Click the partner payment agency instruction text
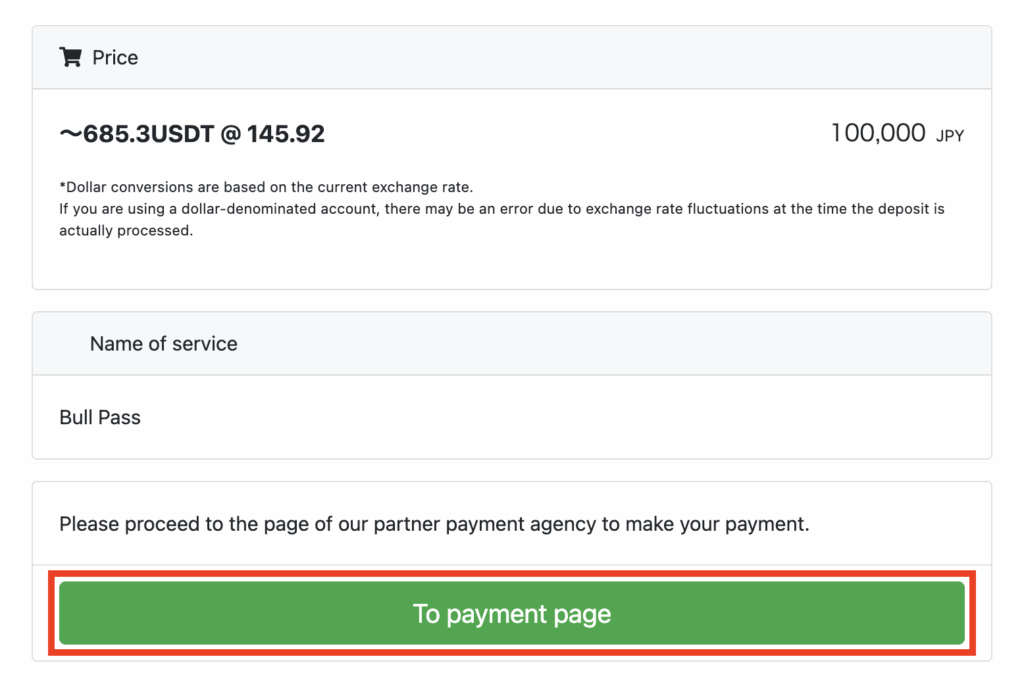1024x688 pixels. pyautogui.click(x=434, y=524)
